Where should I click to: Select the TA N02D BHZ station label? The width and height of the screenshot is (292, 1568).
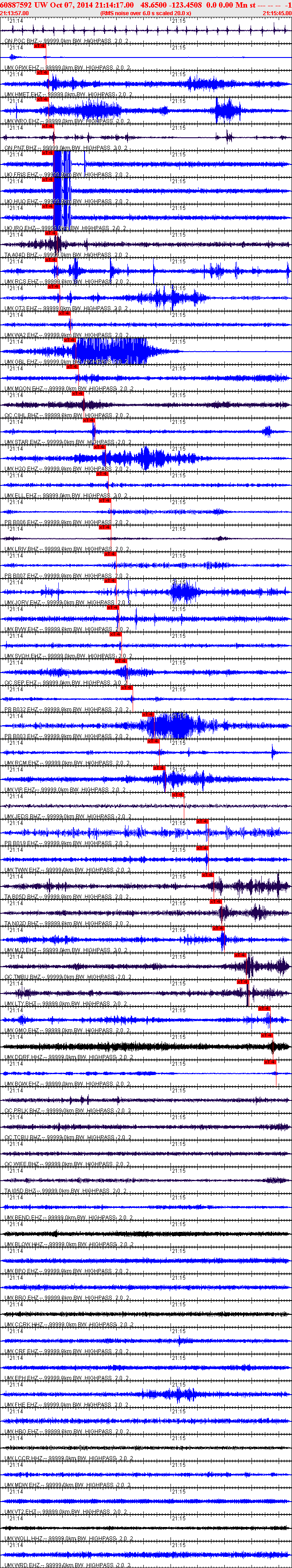[x=67, y=924]
